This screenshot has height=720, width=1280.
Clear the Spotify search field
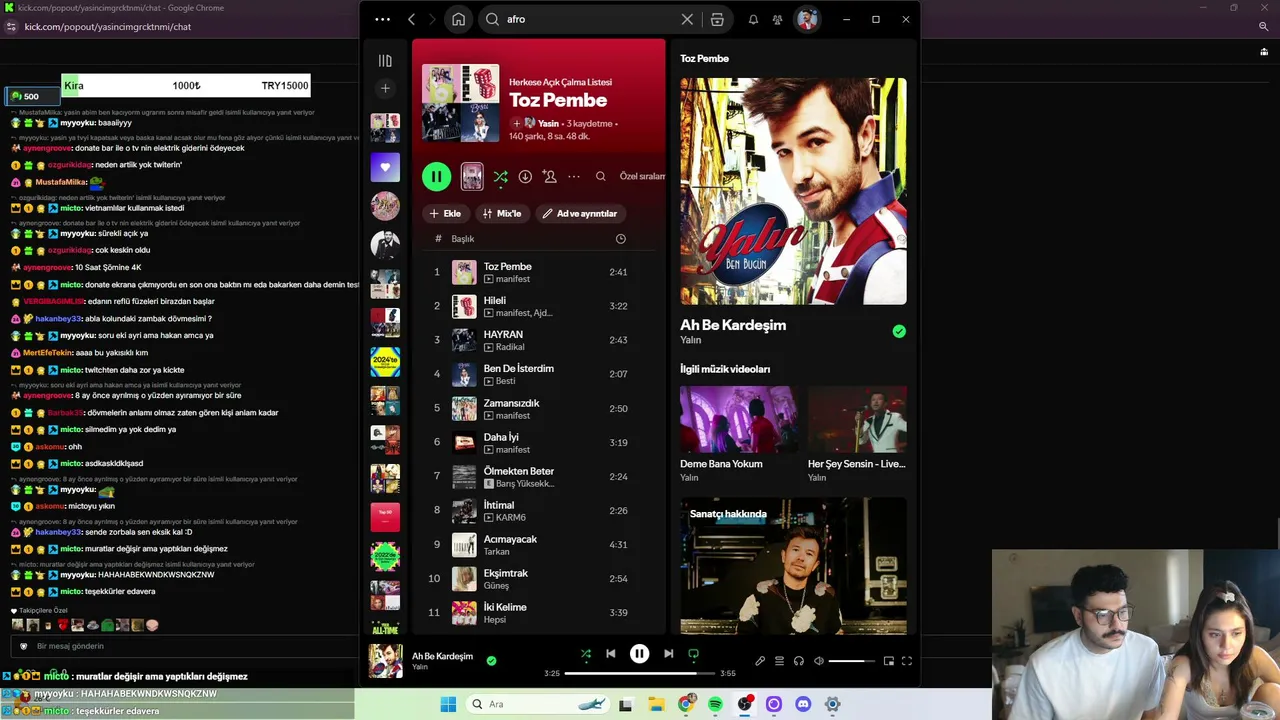[687, 19]
